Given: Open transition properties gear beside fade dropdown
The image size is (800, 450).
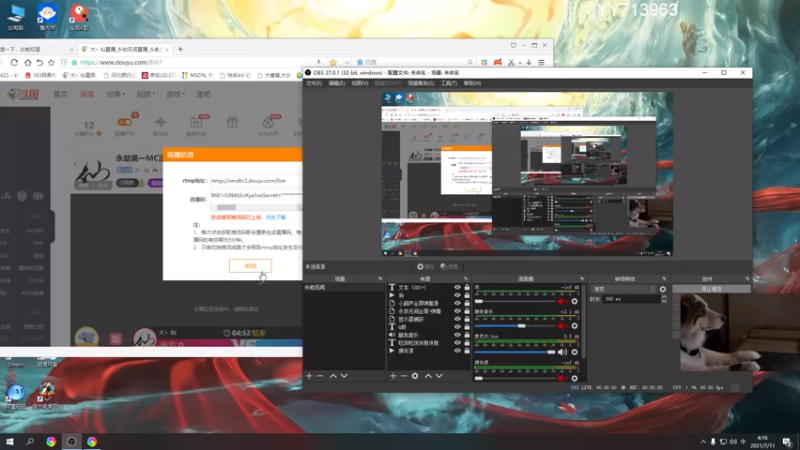Looking at the screenshot, I should pos(663,289).
